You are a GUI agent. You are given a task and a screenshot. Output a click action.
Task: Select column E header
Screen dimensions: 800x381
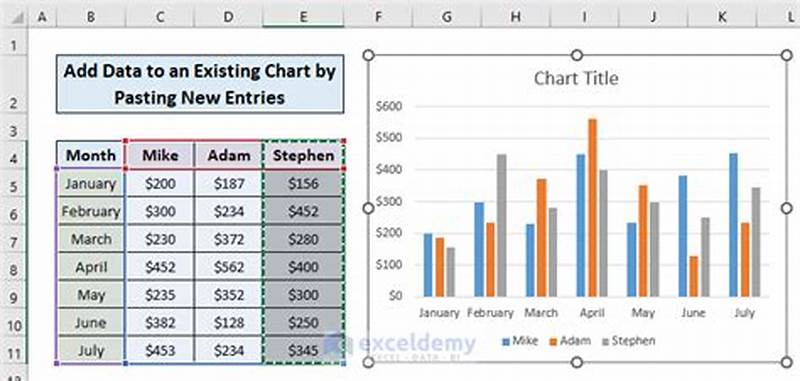pyautogui.click(x=303, y=17)
